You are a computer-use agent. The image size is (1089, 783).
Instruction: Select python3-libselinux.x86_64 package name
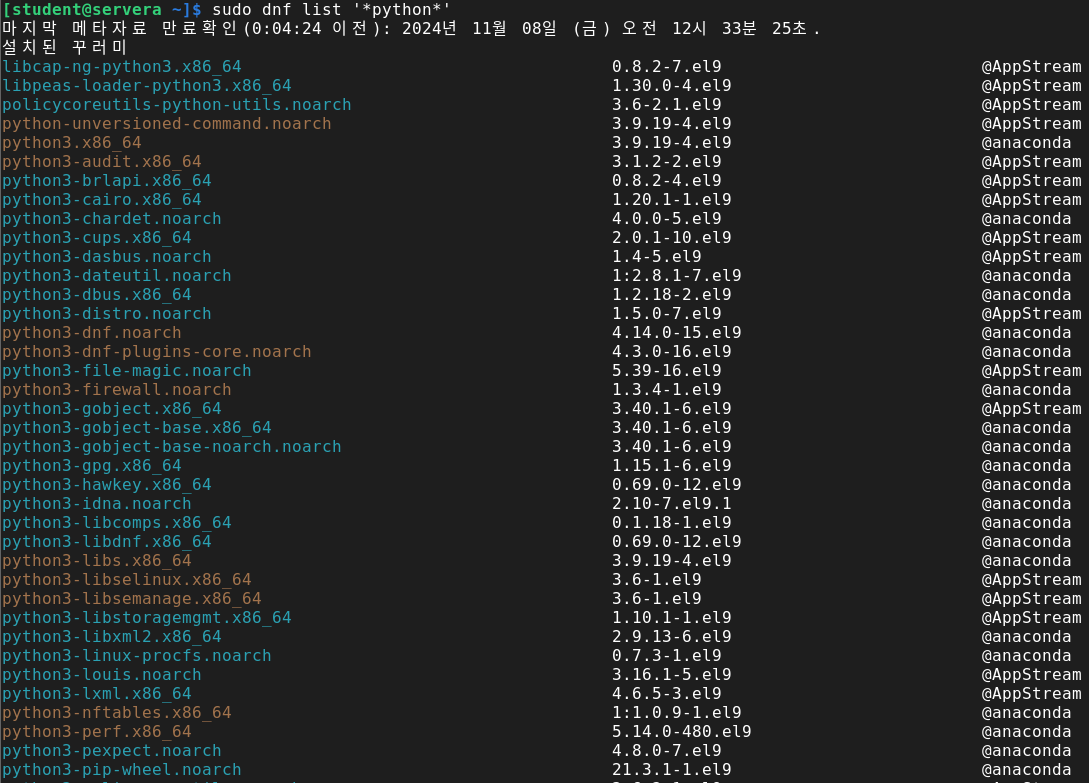click(x=126, y=579)
